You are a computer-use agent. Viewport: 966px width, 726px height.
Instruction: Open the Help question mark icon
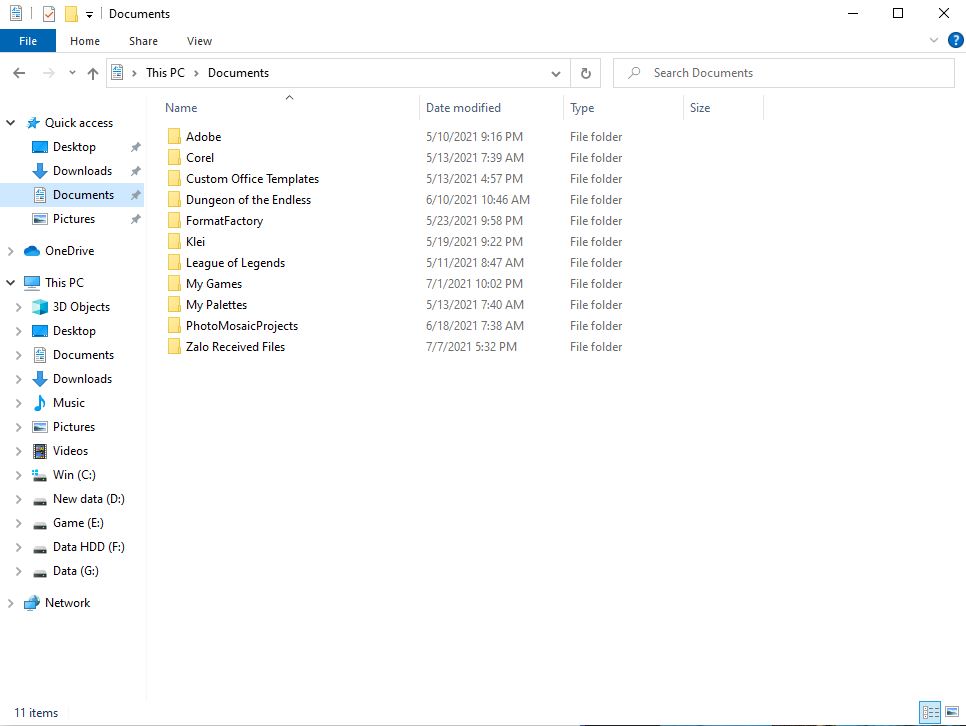click(x=954, y=41)
